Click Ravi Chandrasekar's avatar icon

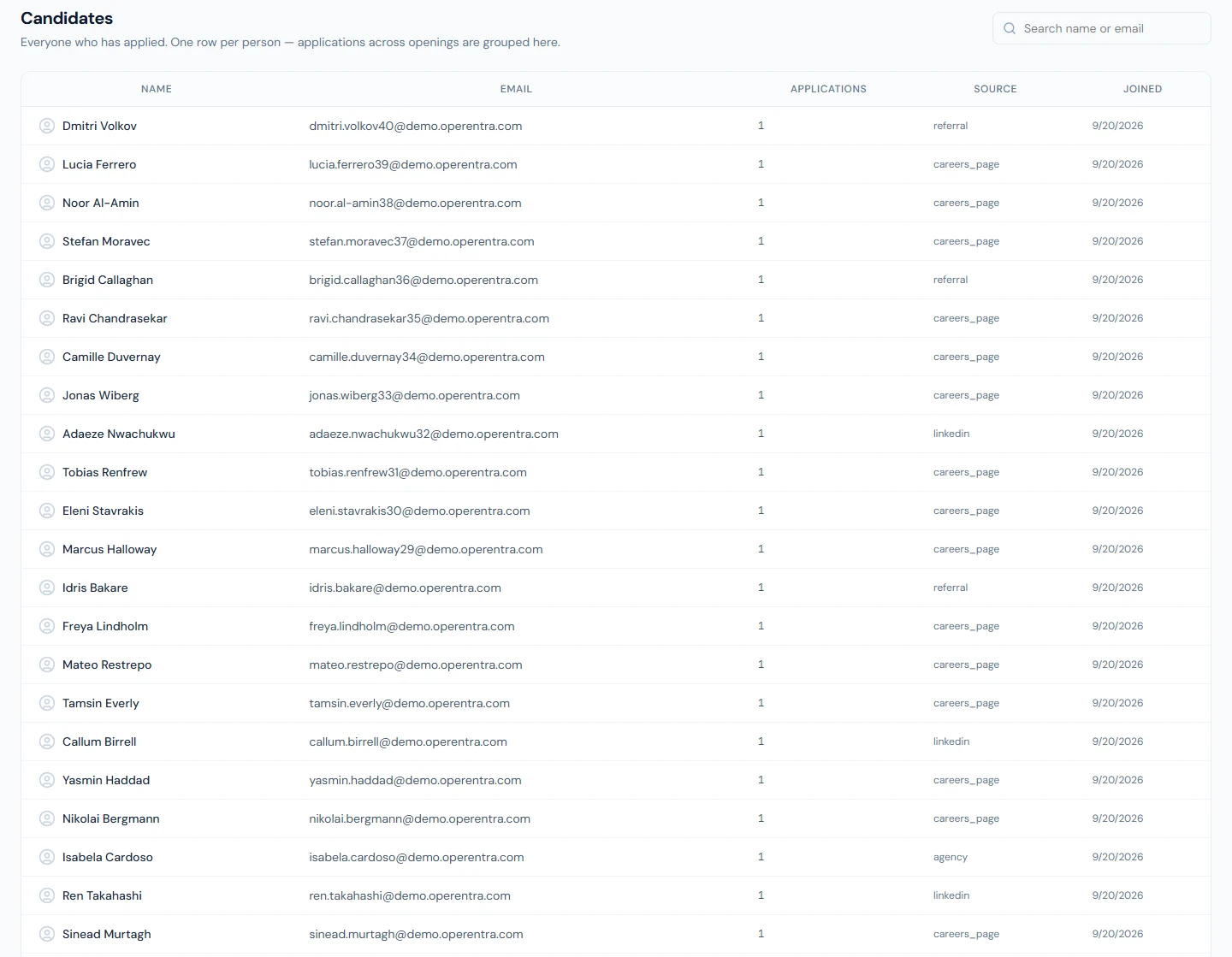(47, 318)
